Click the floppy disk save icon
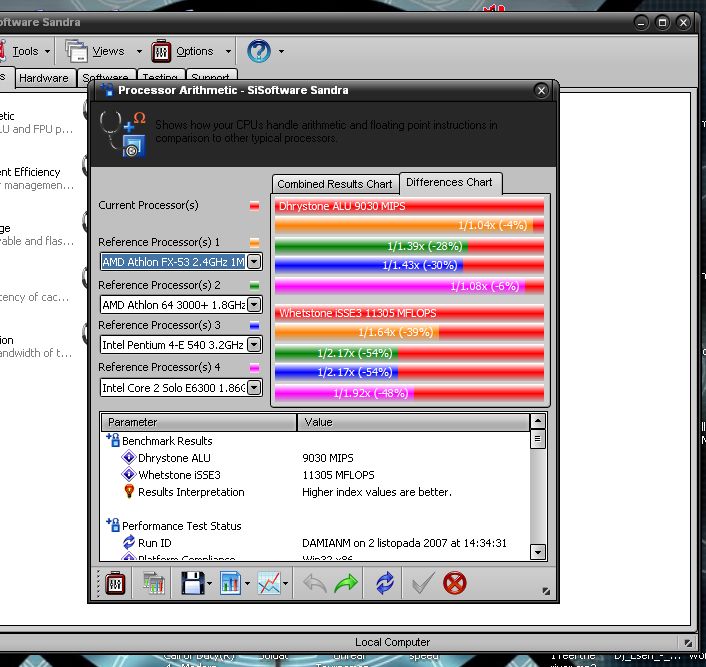Image resolution: width=706 pixels, height=667 pixels. tap(191, 583)
